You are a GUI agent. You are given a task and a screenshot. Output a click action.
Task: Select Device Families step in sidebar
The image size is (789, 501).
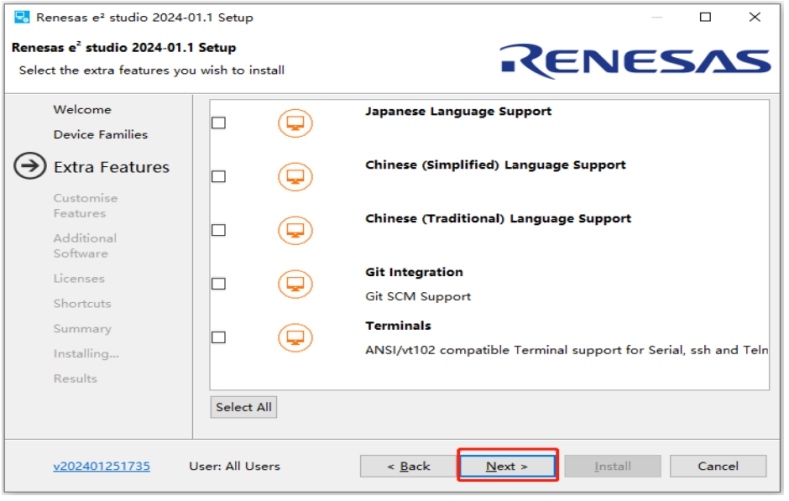pyautogui.click(x=100, y=134)
